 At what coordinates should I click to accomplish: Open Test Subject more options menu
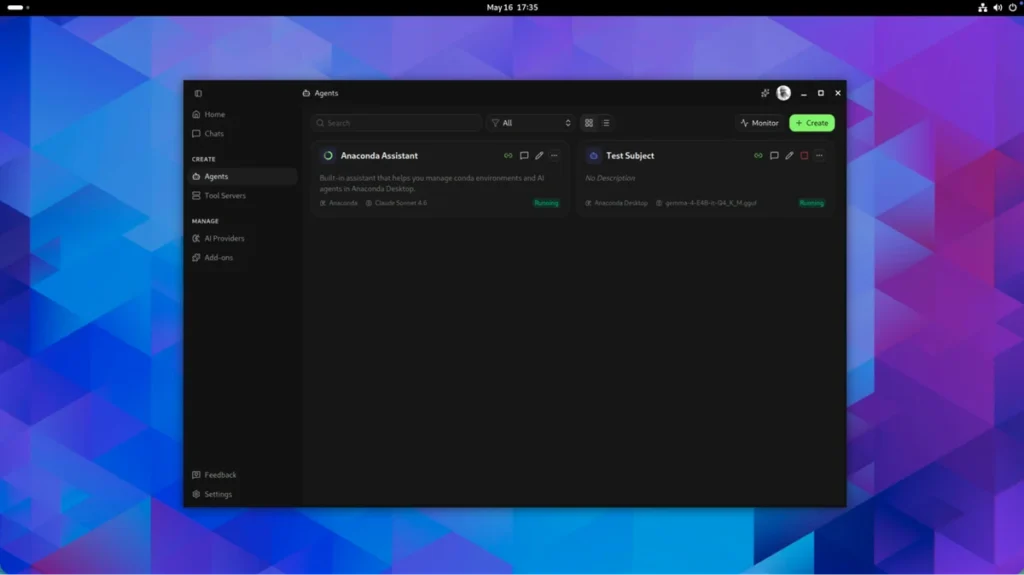coord(820,156)
